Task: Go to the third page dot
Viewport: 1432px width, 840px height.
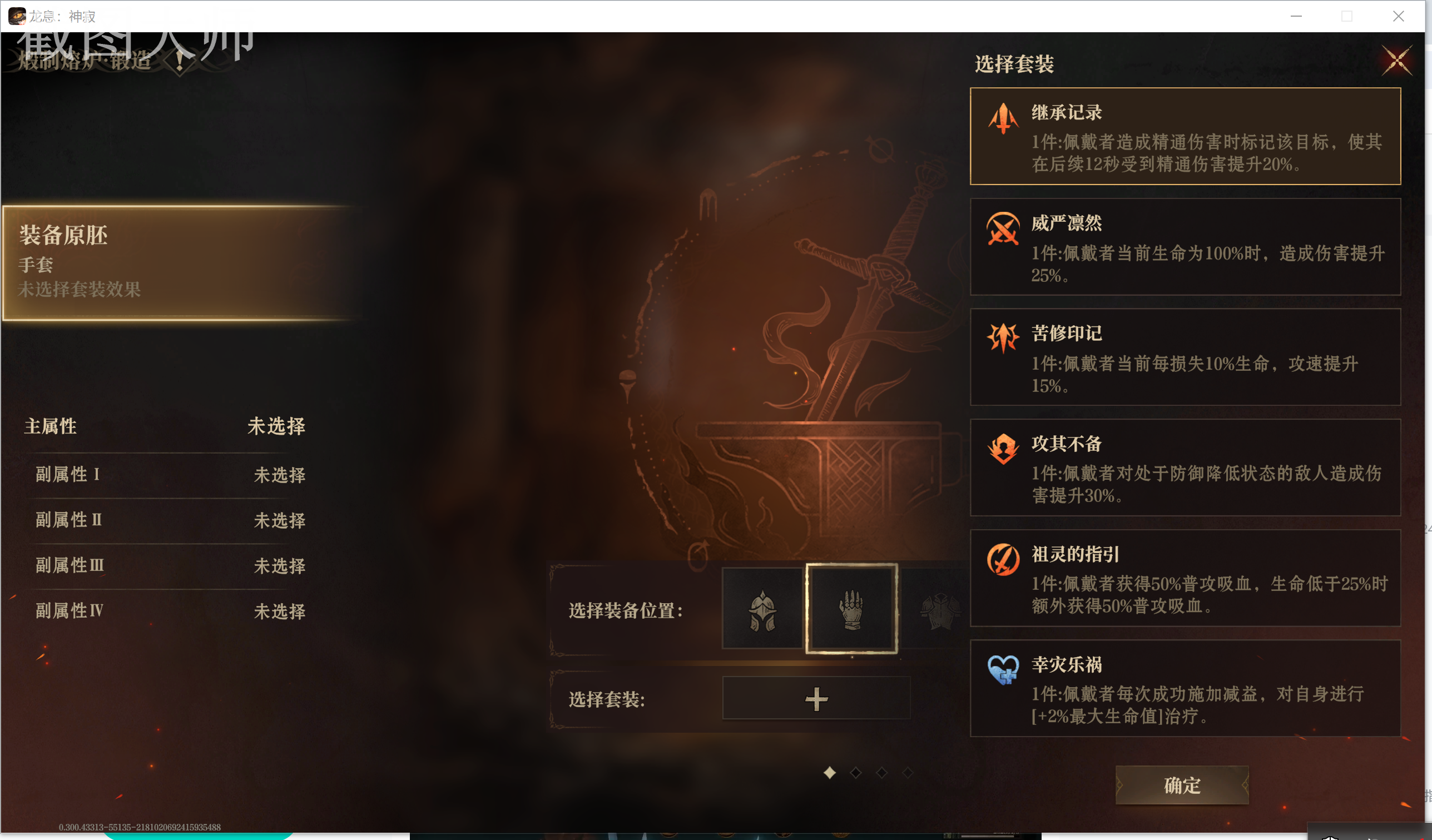Action: click(x=882, y=773)
